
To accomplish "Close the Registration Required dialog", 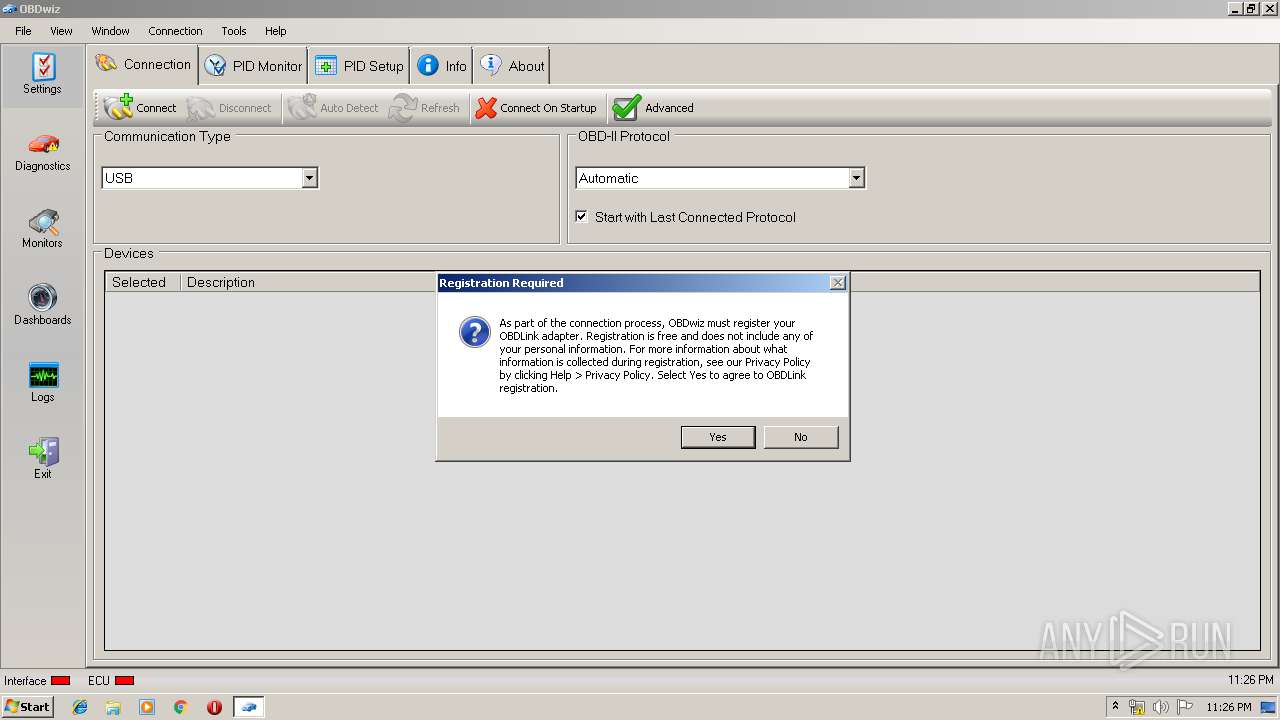I will pos(838,283).
